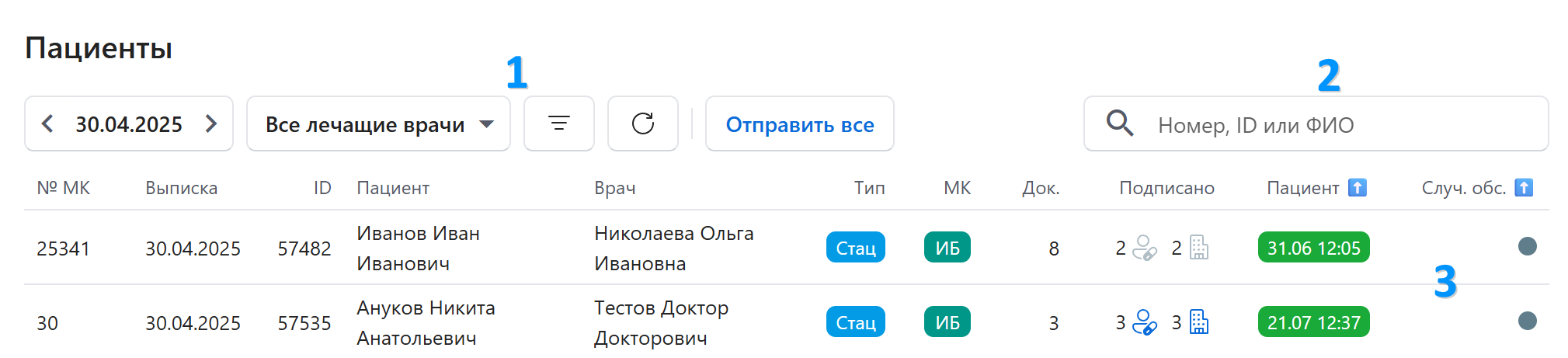Open the Все лечащие врачи dropdown
The height and width of the screenshot is (358, 1568).
coord(378,123)
